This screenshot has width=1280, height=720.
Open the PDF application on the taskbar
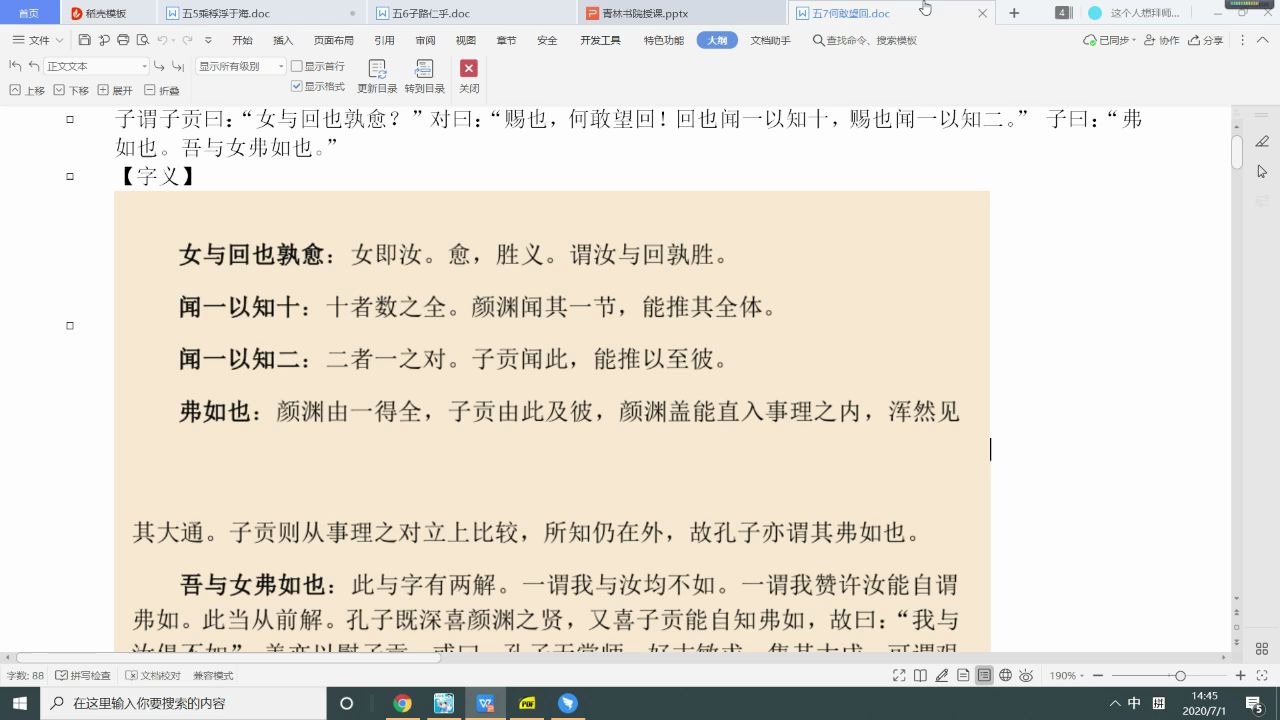click(526, 703)
